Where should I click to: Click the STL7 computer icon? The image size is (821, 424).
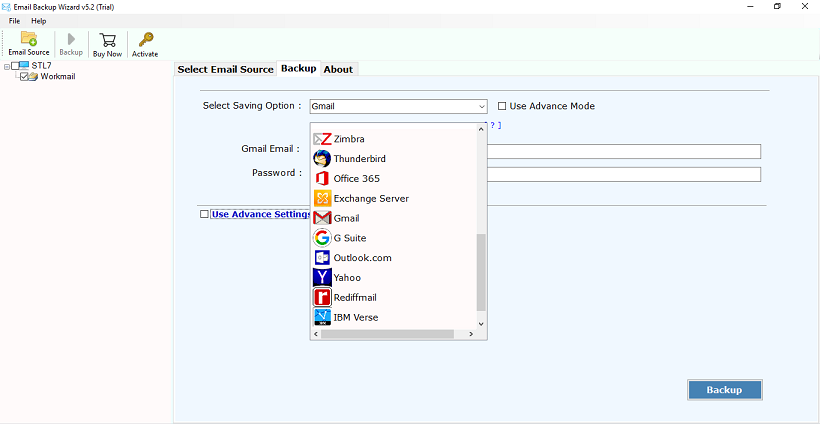[24, 65]
